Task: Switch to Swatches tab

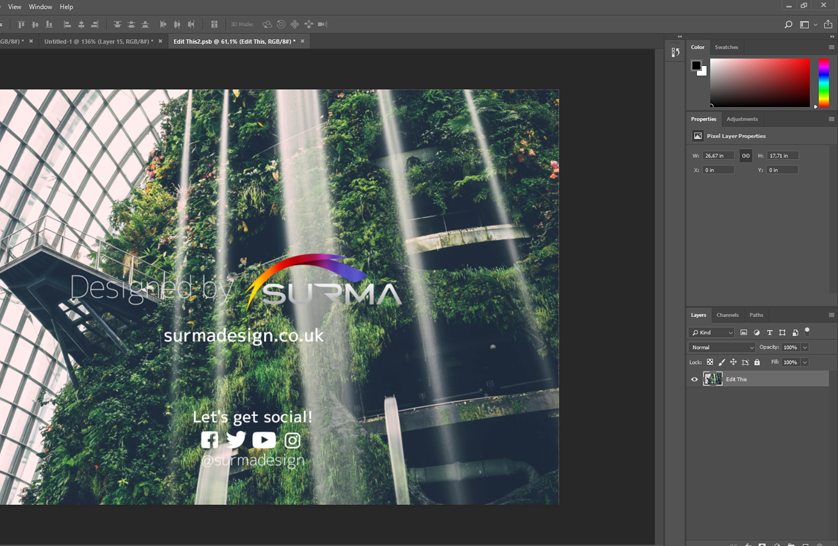Action: 726,47
